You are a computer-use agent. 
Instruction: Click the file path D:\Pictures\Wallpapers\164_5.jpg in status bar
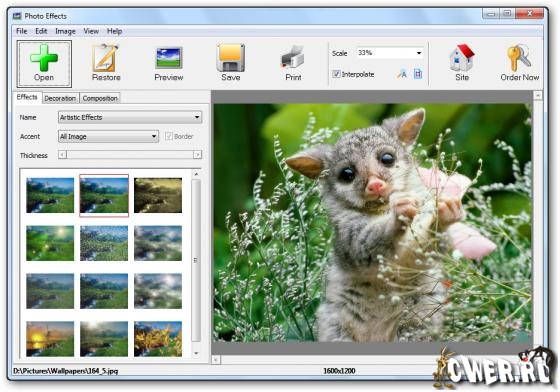click(65, 371)
